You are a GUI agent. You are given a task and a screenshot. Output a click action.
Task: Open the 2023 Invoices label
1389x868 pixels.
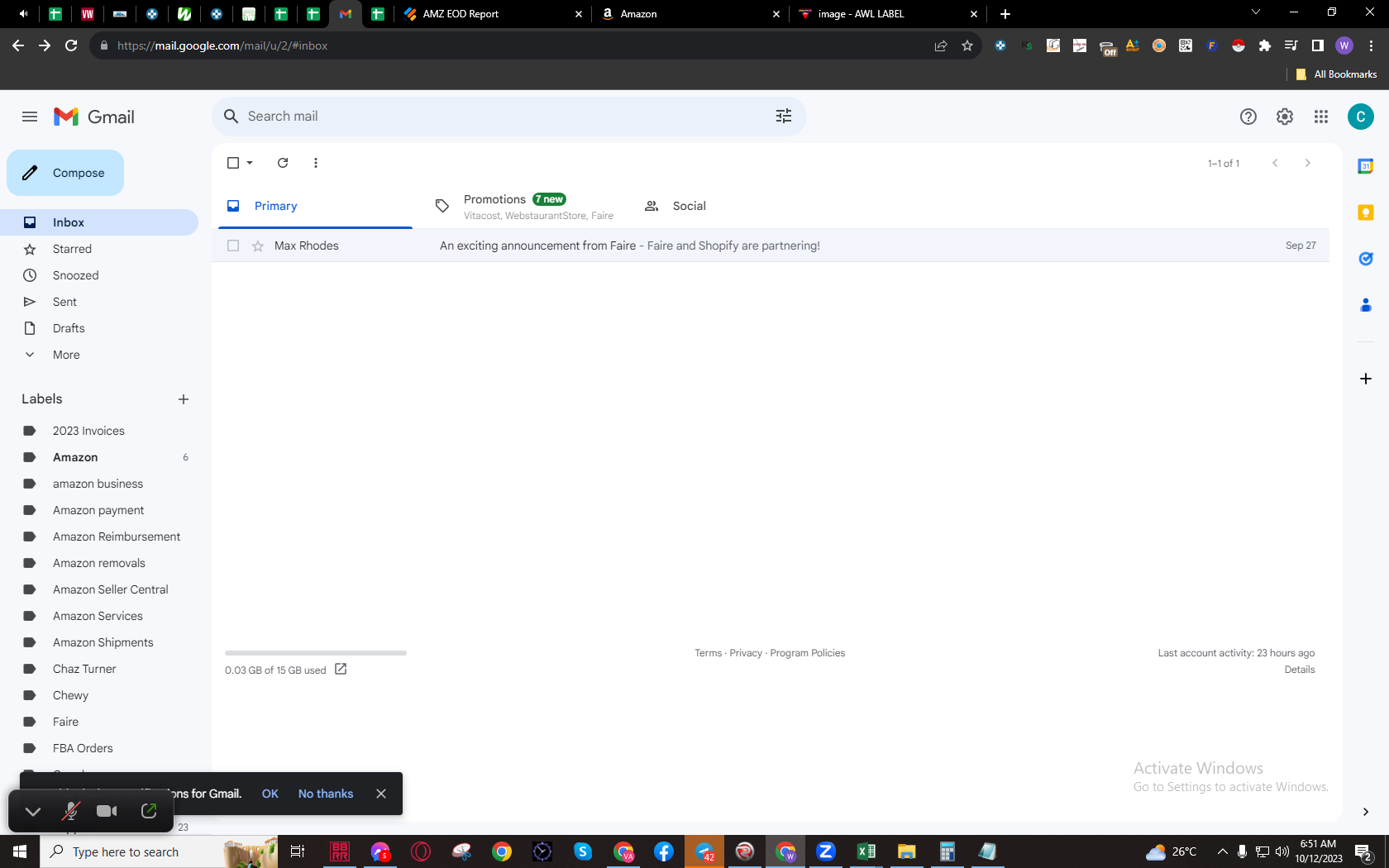click(99, 431)
